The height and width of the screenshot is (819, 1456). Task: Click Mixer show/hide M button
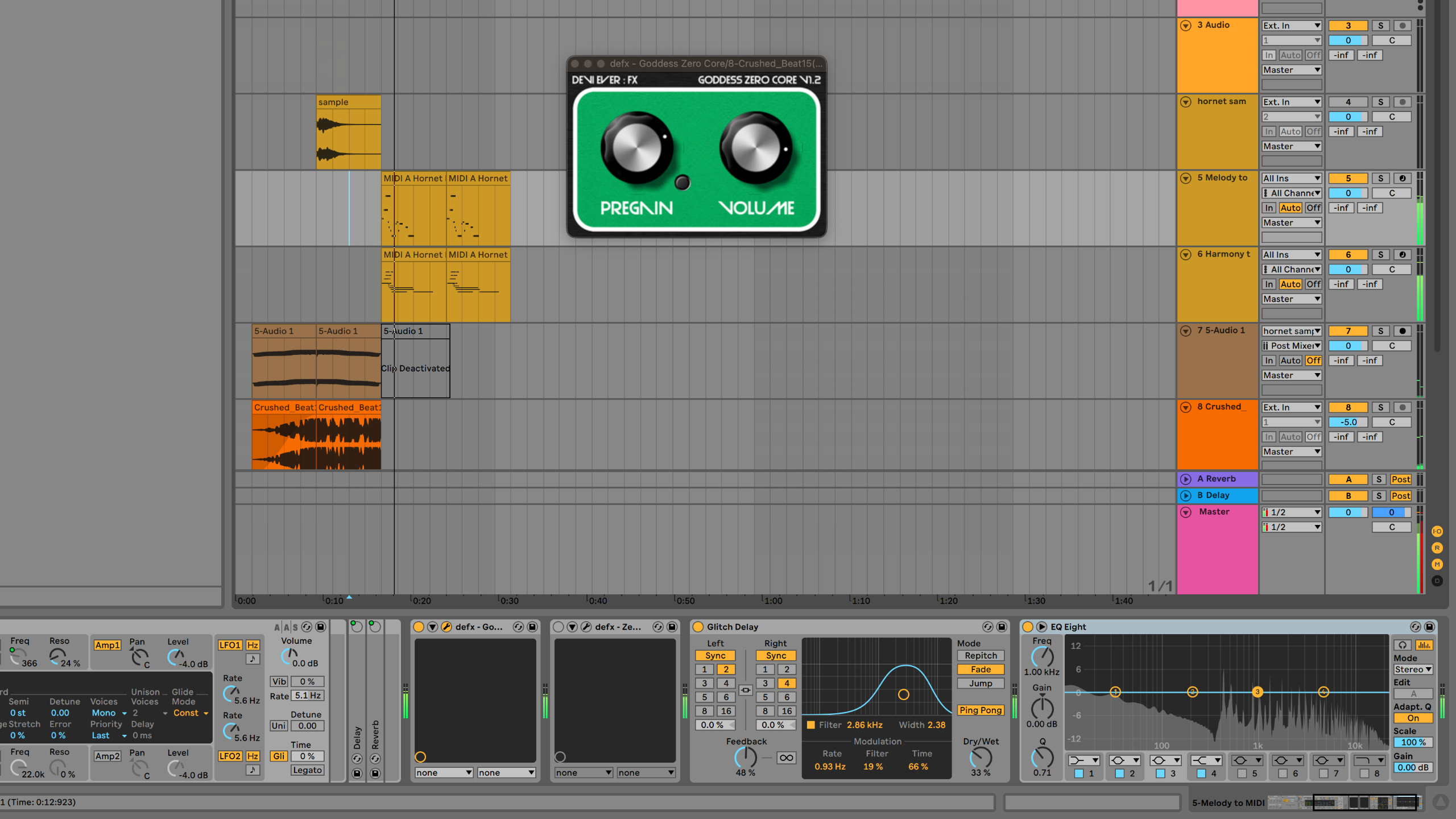coord(1437,564)
